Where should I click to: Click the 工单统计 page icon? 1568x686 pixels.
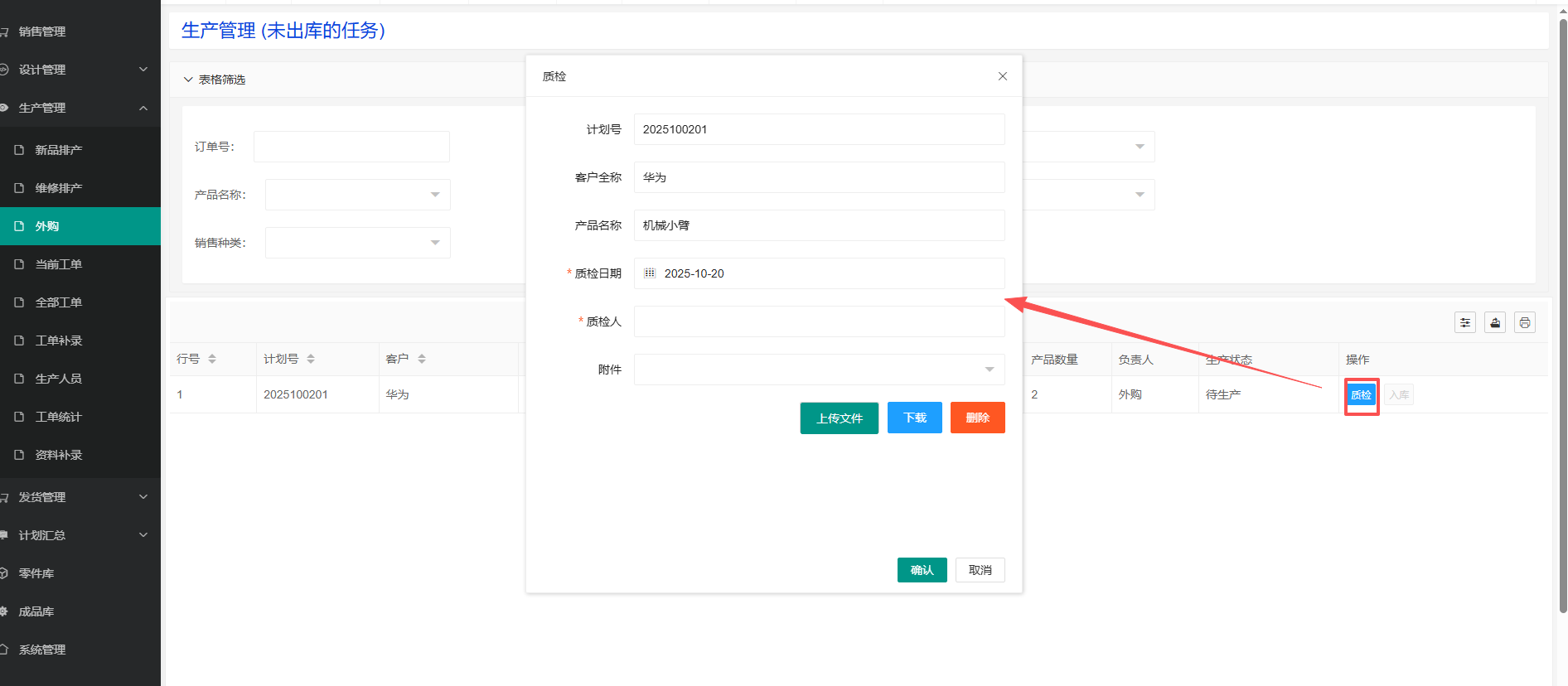[19, 417]
